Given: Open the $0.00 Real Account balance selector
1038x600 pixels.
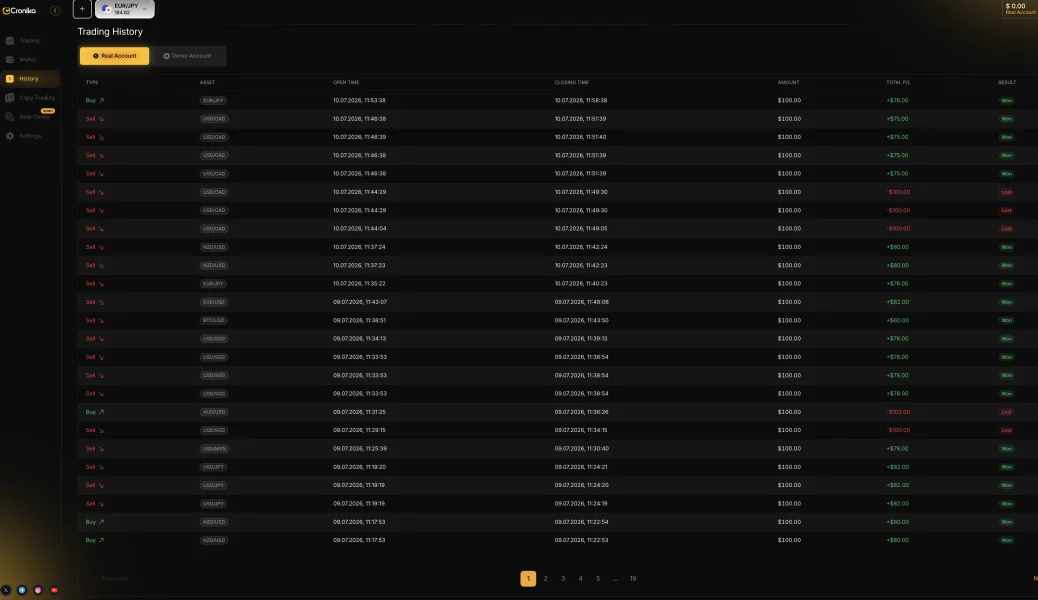Looking at the screenshot, I should coord(1019,9).
